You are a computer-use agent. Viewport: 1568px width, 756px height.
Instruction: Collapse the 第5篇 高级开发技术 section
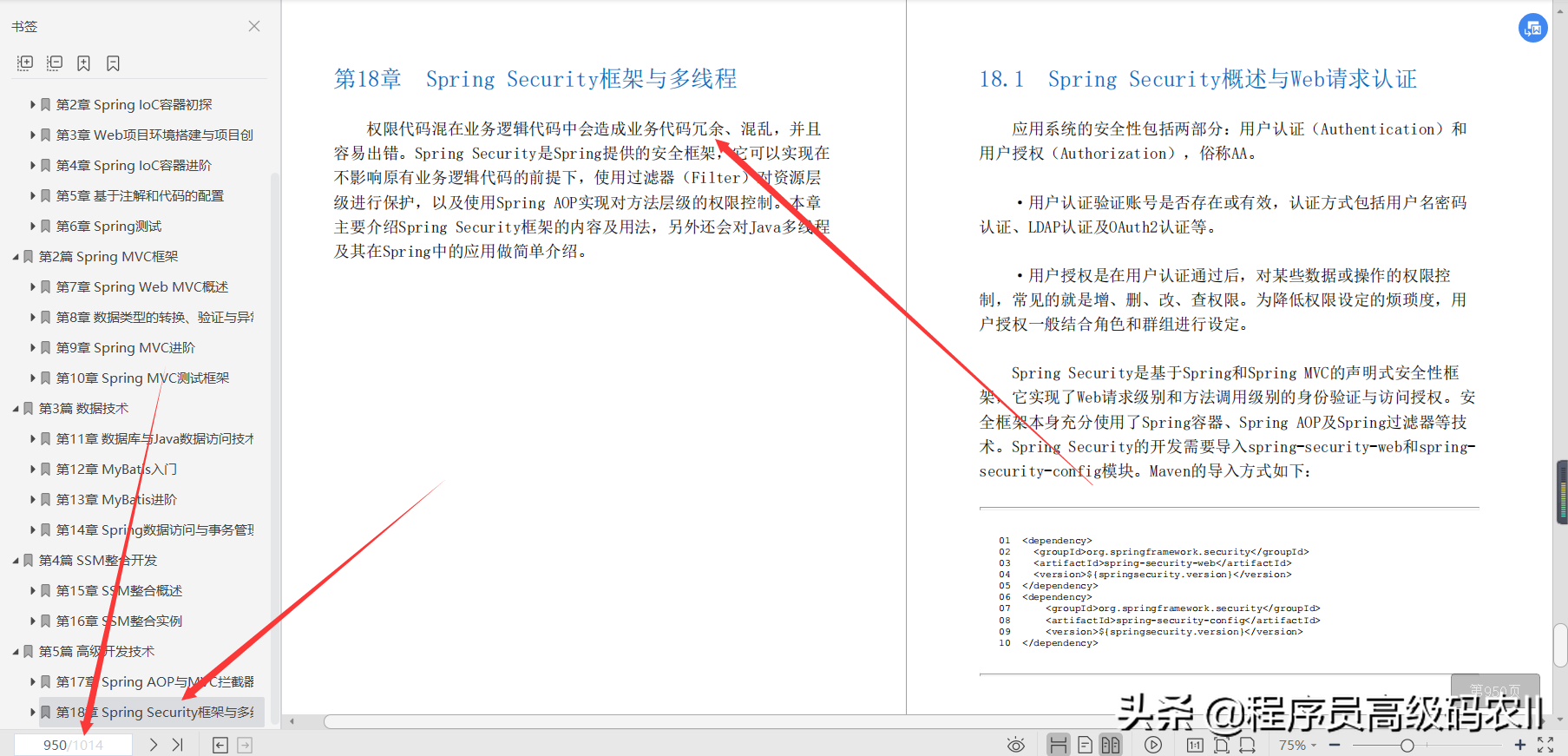tap(16, 651)
